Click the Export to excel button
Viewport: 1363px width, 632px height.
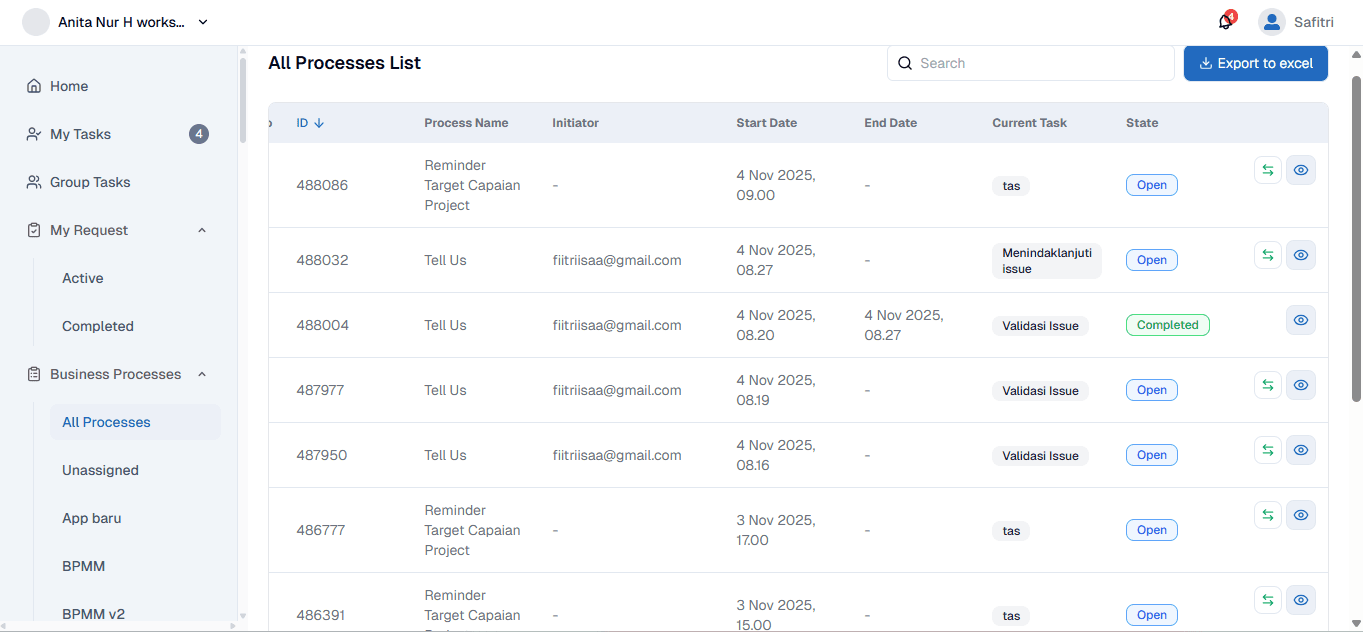pyautogui.click(x=1255, y=63)
